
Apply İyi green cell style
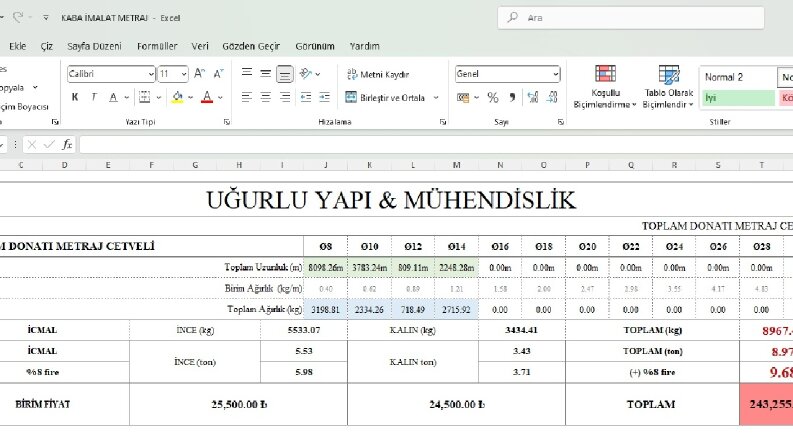738,98
